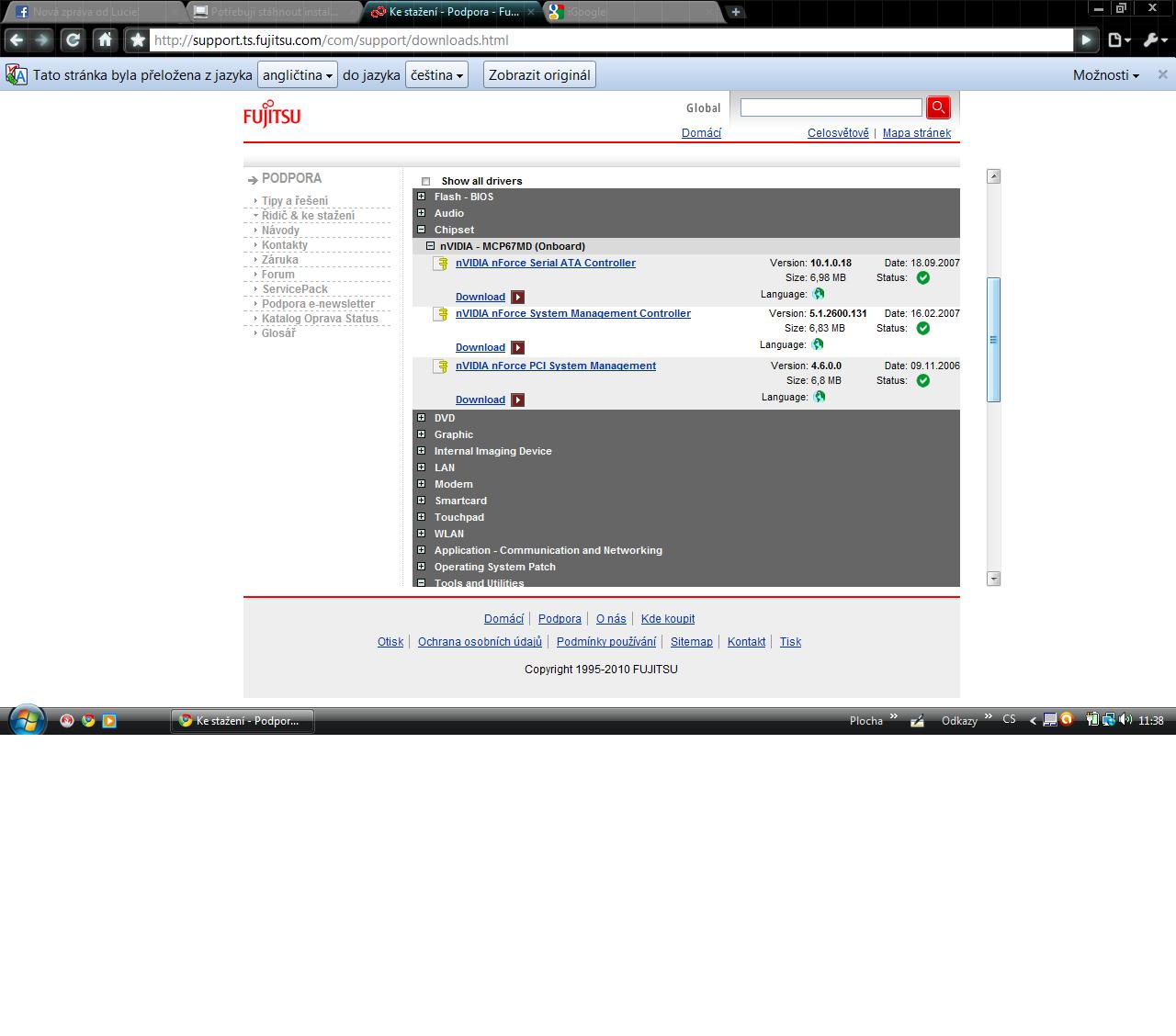Open the nVIDIA nForce Serial ATA Controller link
The width and height of the screenshot is (1176, 1036).
coord(546,263)
